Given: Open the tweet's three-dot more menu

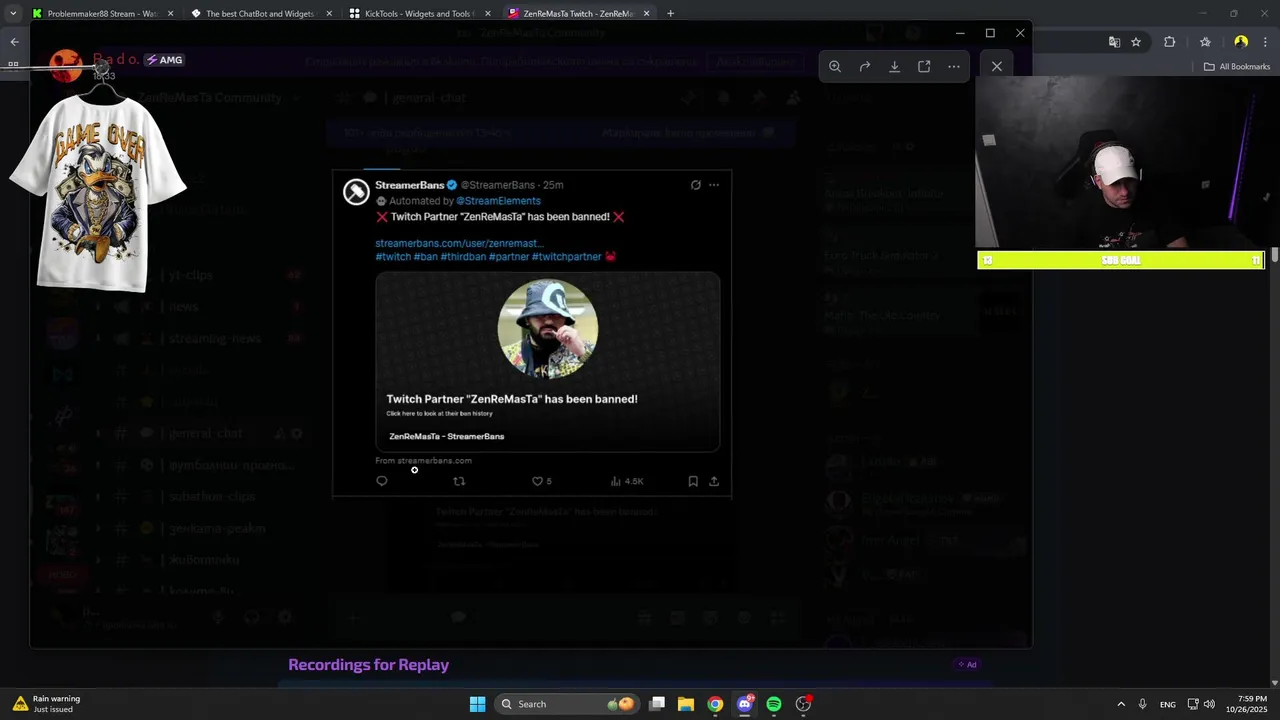Looking at the screenshot, I should 714,185.
